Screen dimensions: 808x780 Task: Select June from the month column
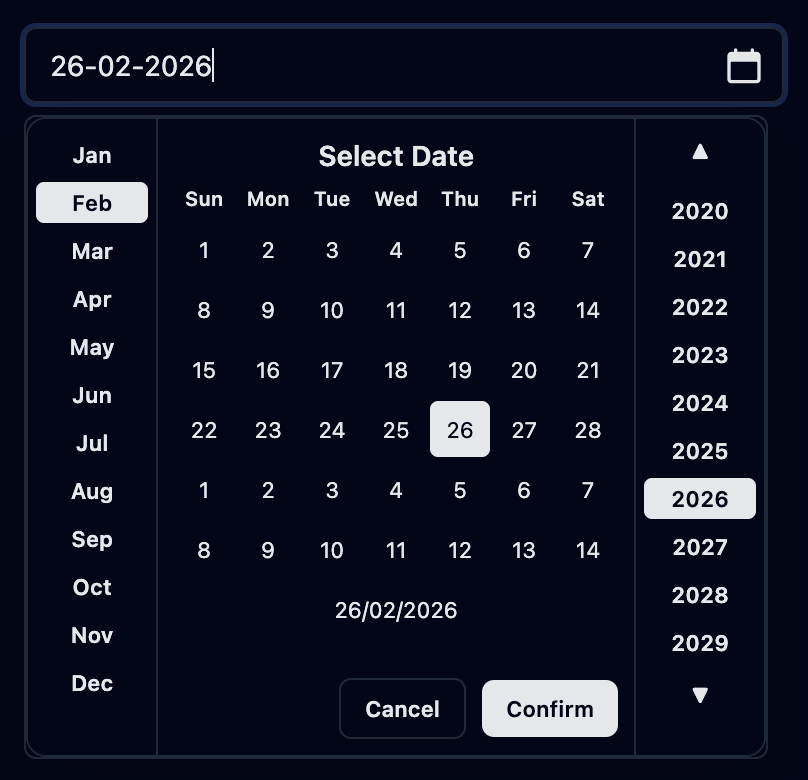[91, 395]
